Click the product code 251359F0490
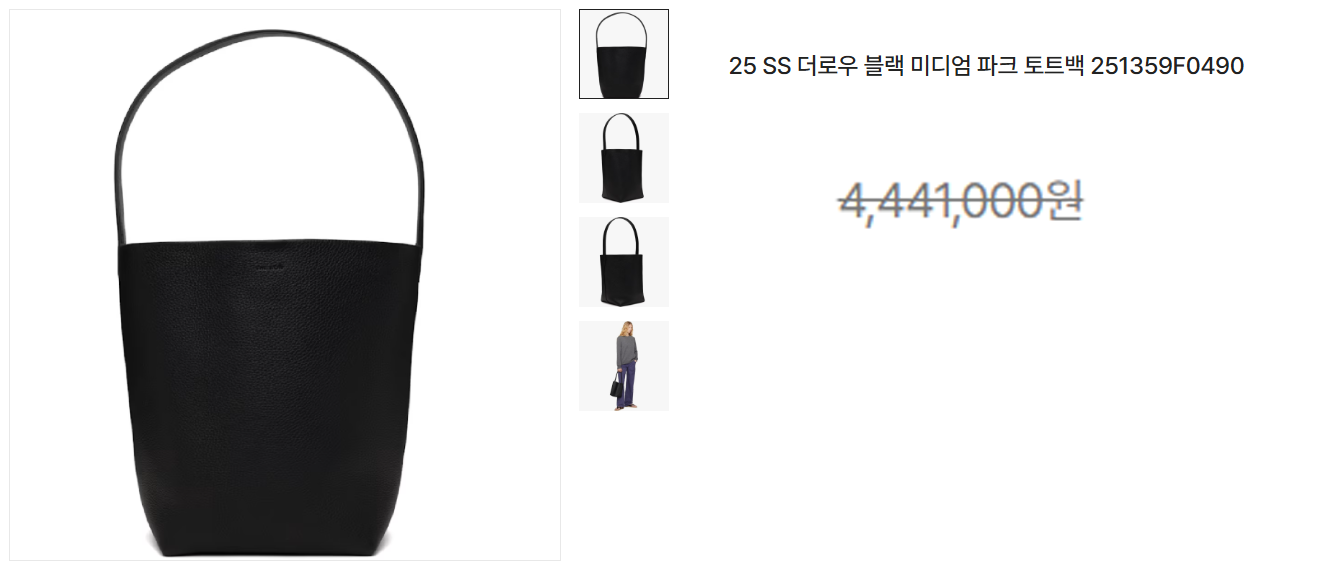The image size is (1319, 568). tap(1167, 67)
